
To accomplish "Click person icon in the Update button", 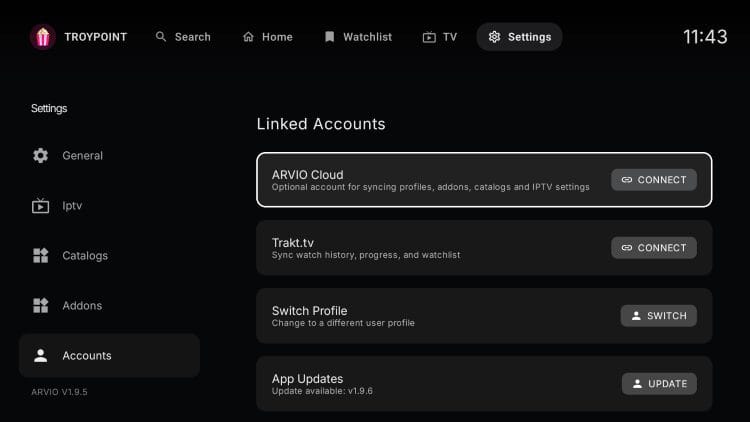I will pyautogui.click(x=637, y=384).
